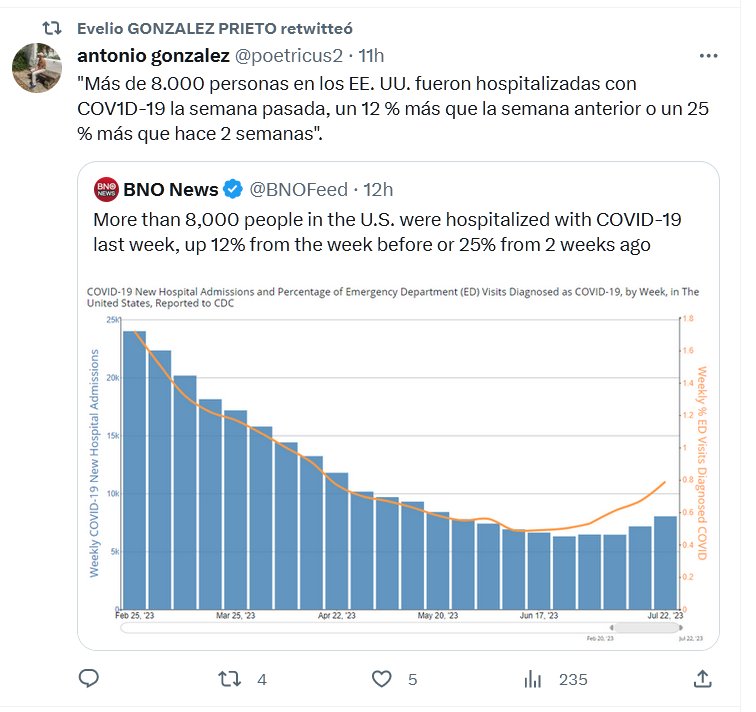Click the quoted tweet's English text

pyautogui.click(x=387, y=231)
